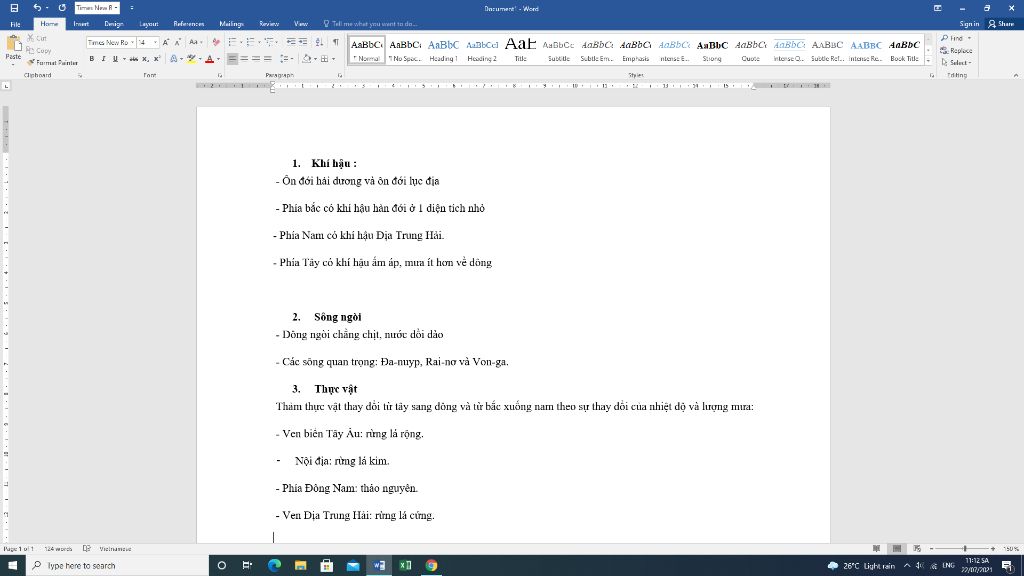
Task: Switch to the Review tab
Action: tap(269, 24)
